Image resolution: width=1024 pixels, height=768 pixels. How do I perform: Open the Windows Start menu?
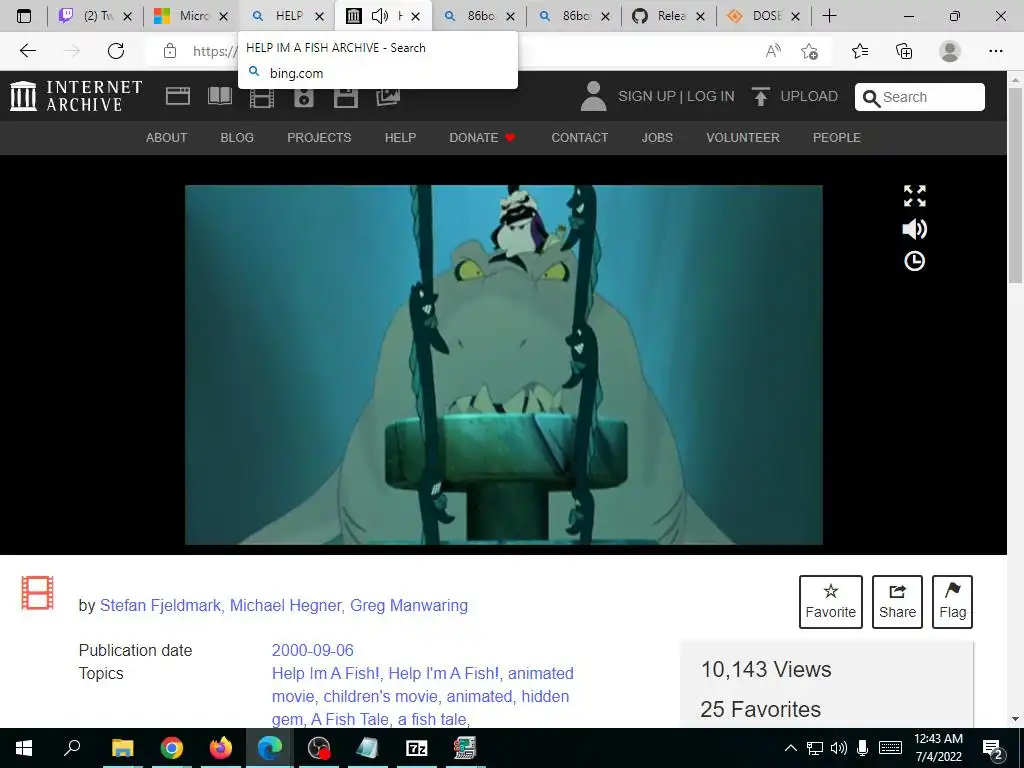coord(24,748)
